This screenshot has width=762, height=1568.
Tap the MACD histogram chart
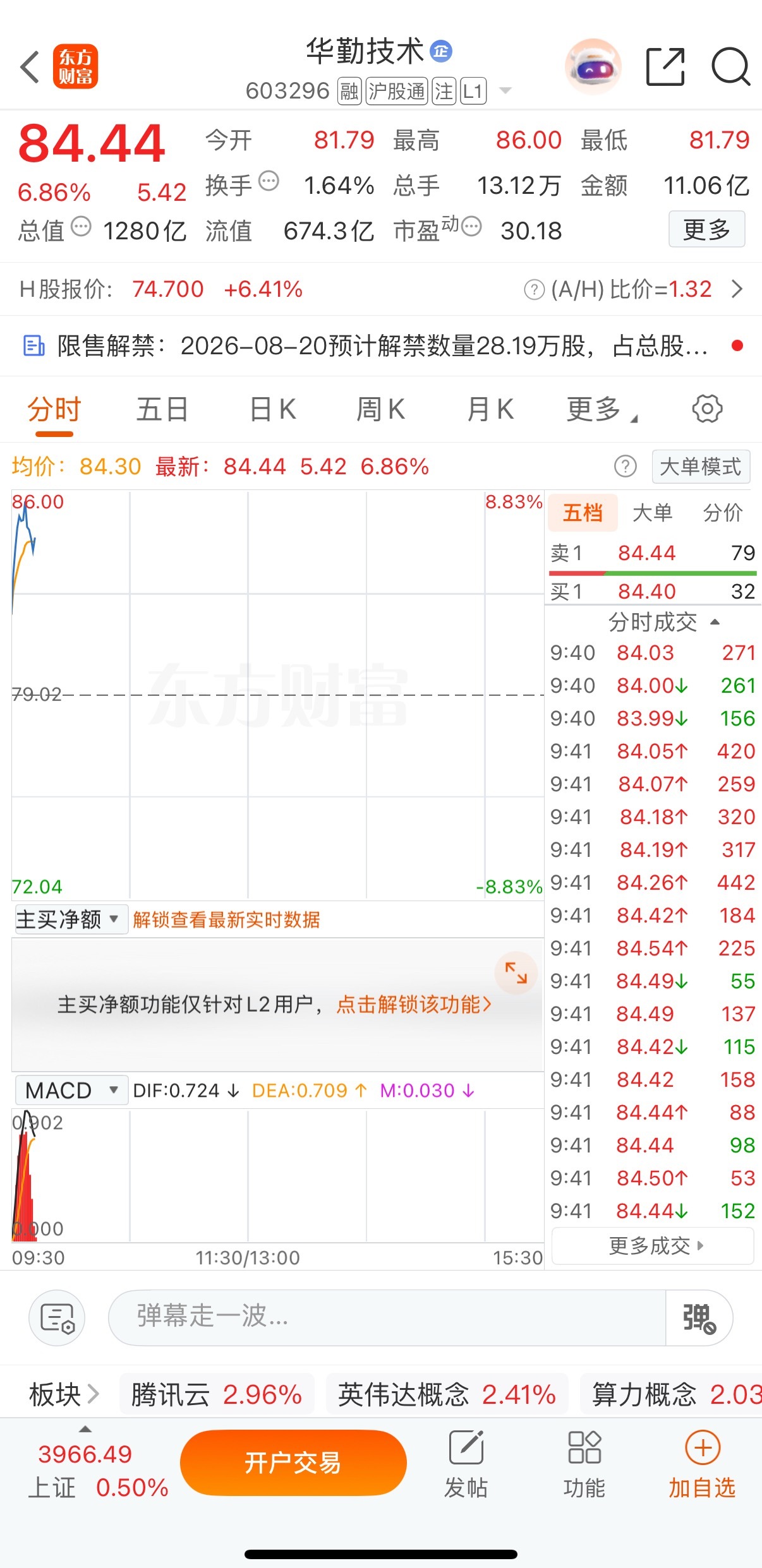click(x=277, y=1176)
